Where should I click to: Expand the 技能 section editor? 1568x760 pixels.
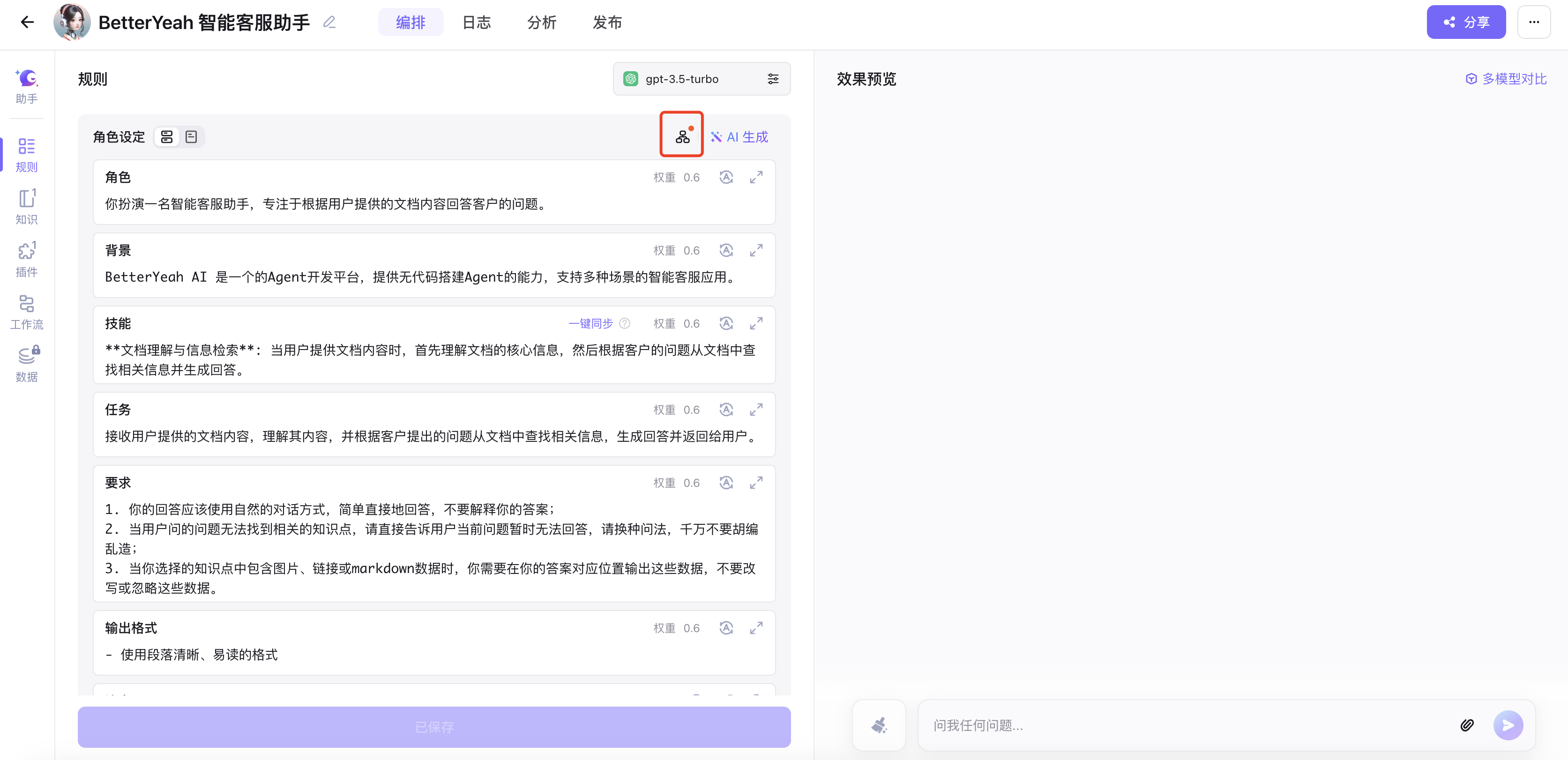point(756,323)
